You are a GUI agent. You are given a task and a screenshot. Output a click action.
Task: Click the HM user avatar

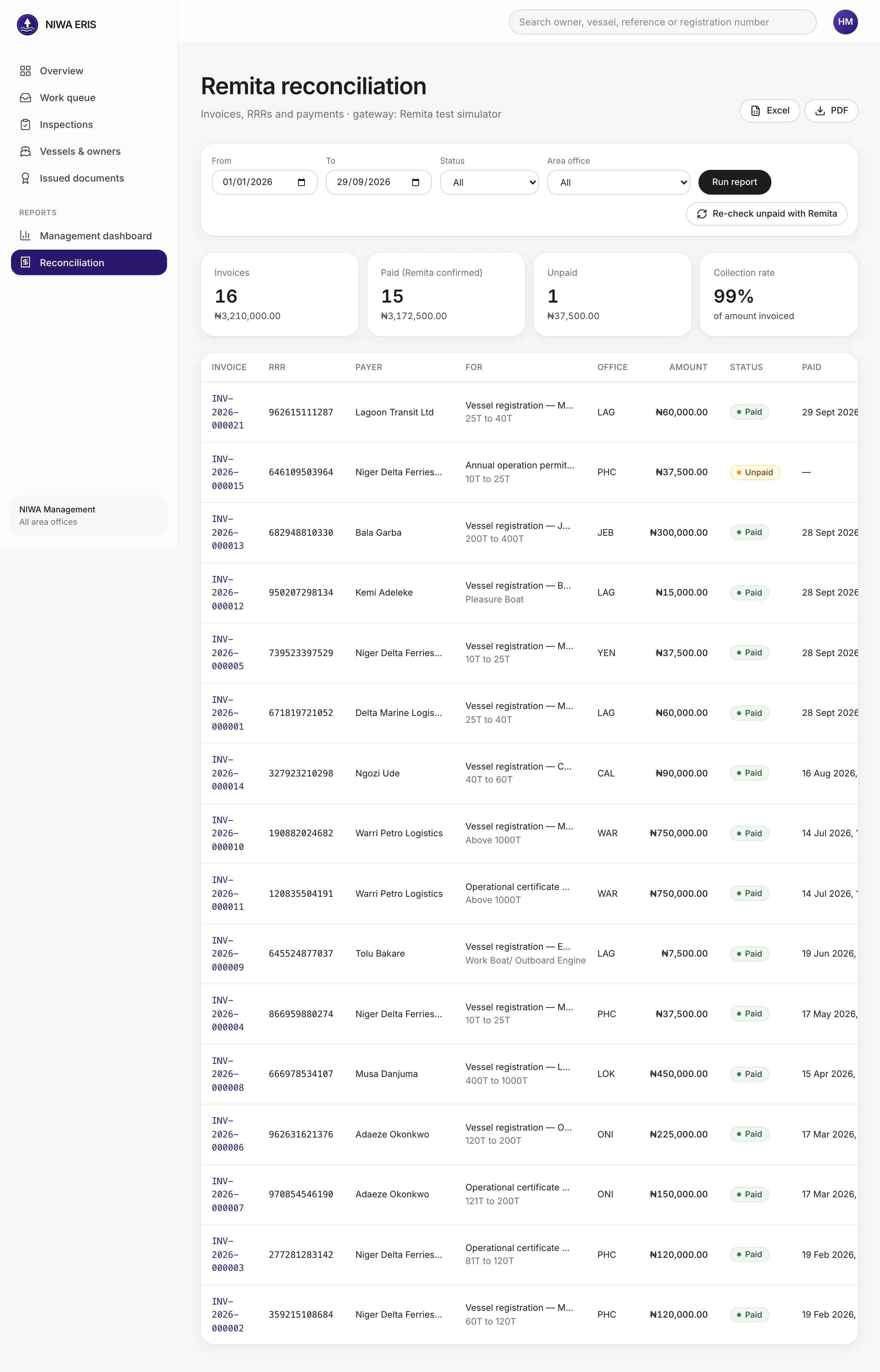(x=845, y=22)
